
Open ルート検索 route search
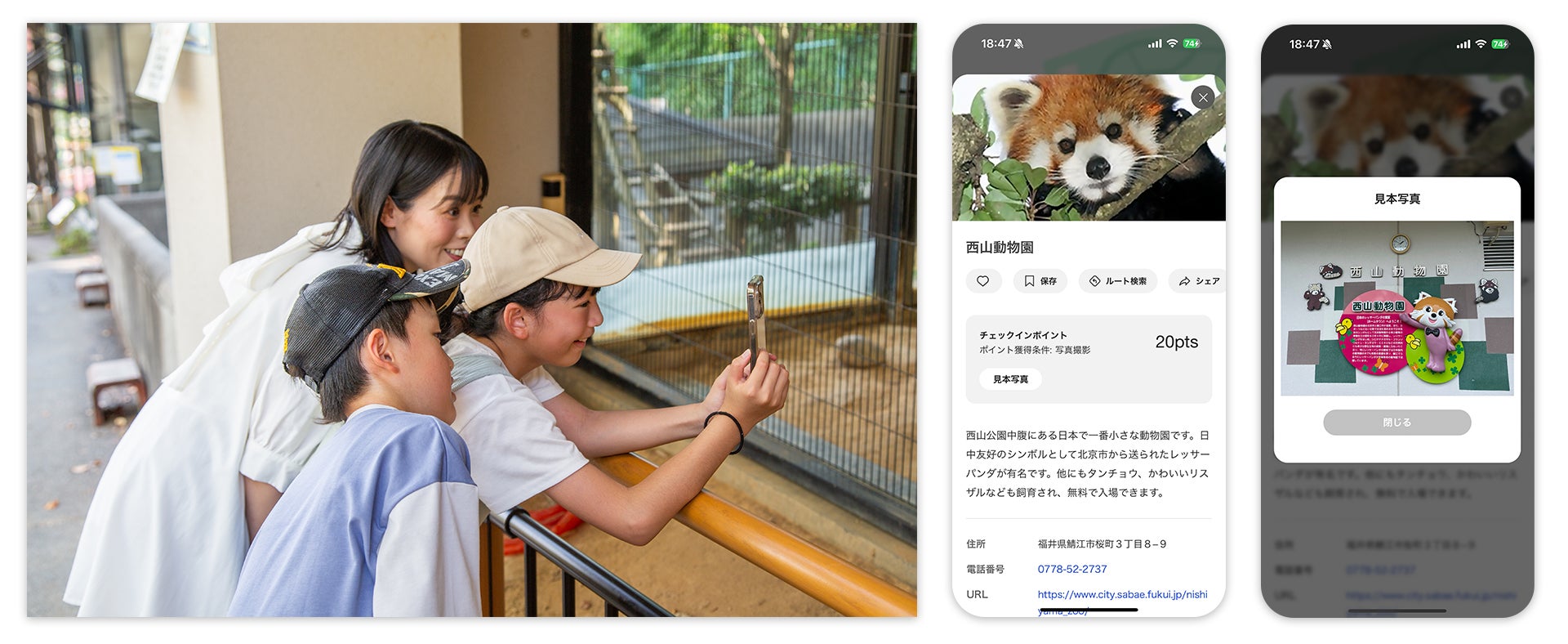1117,281
